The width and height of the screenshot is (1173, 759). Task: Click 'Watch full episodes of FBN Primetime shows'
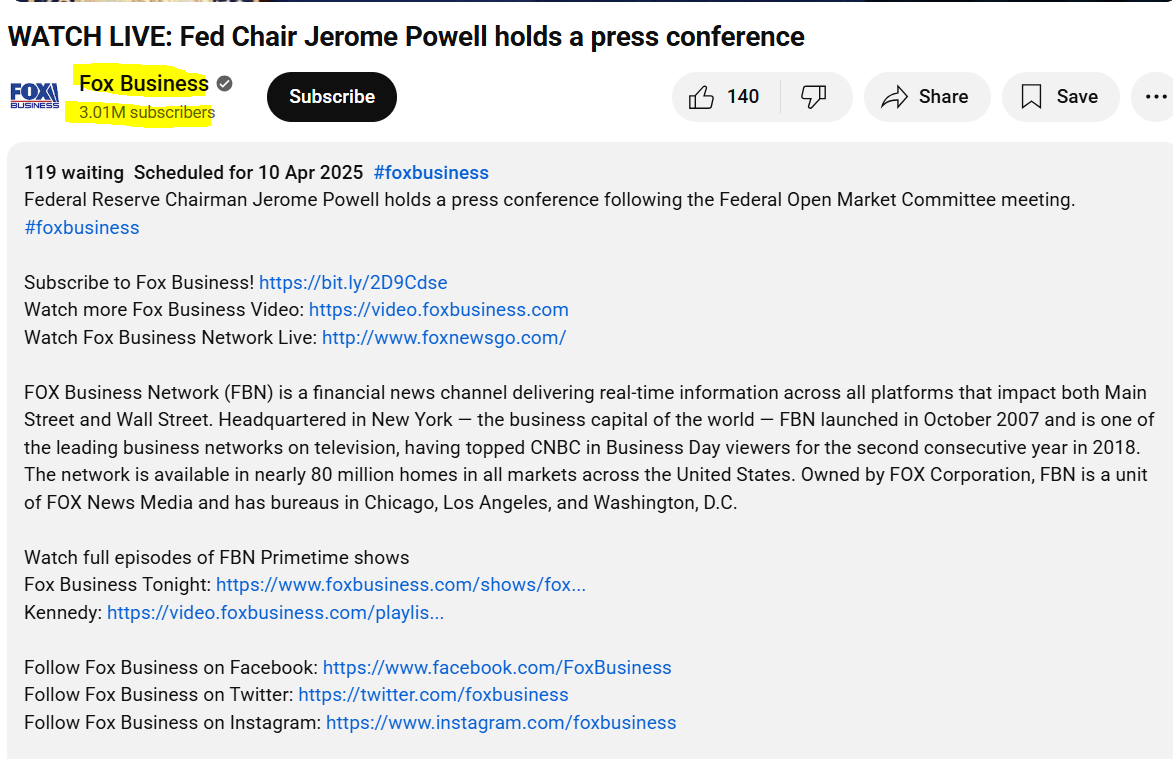click(217, 558)
